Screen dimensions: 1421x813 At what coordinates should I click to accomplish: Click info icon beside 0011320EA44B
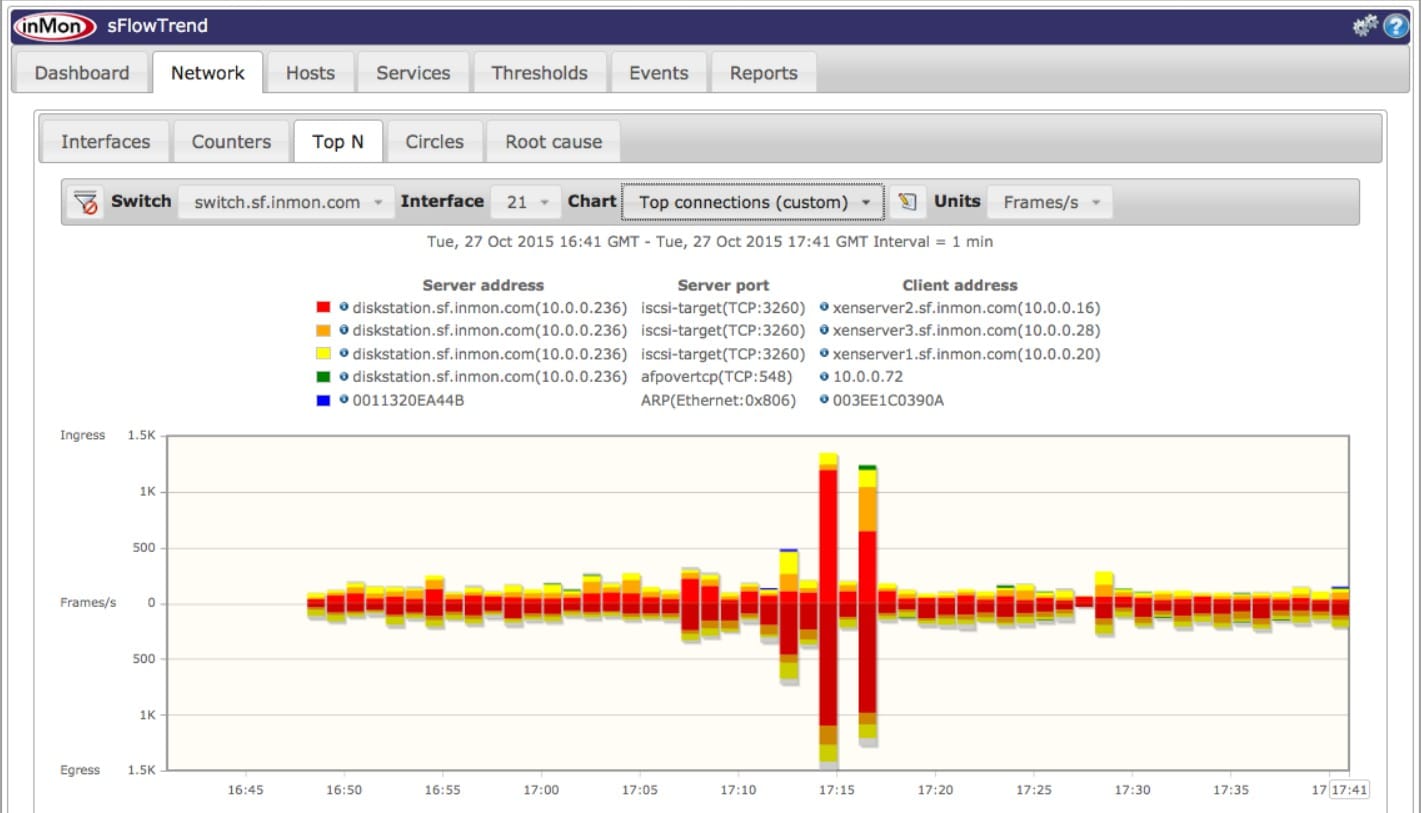click(344, 400)
